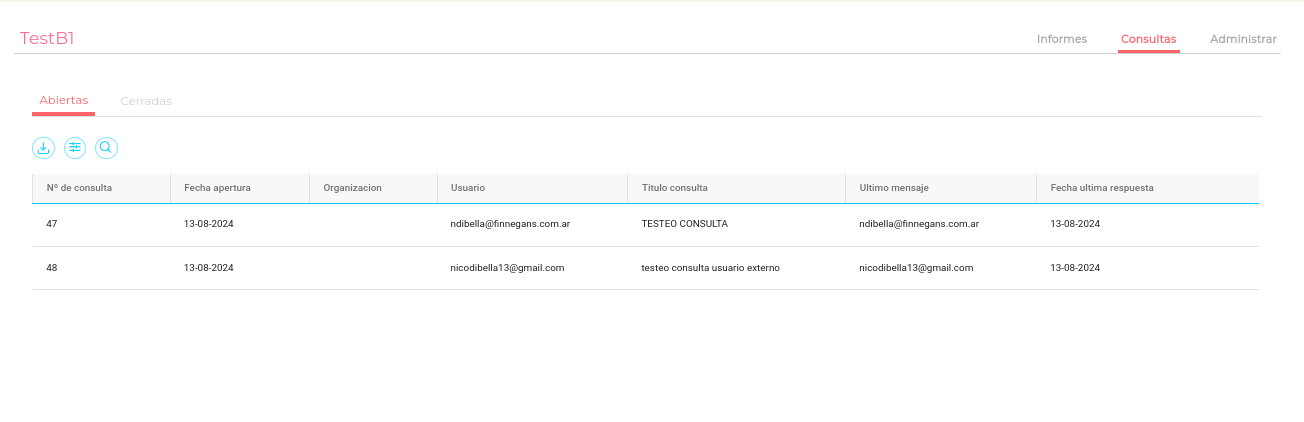The height and width of the screenshot is (422, 1304).
Task: Sort by Fecha apertura column header
Action: [x=217, y=188]
